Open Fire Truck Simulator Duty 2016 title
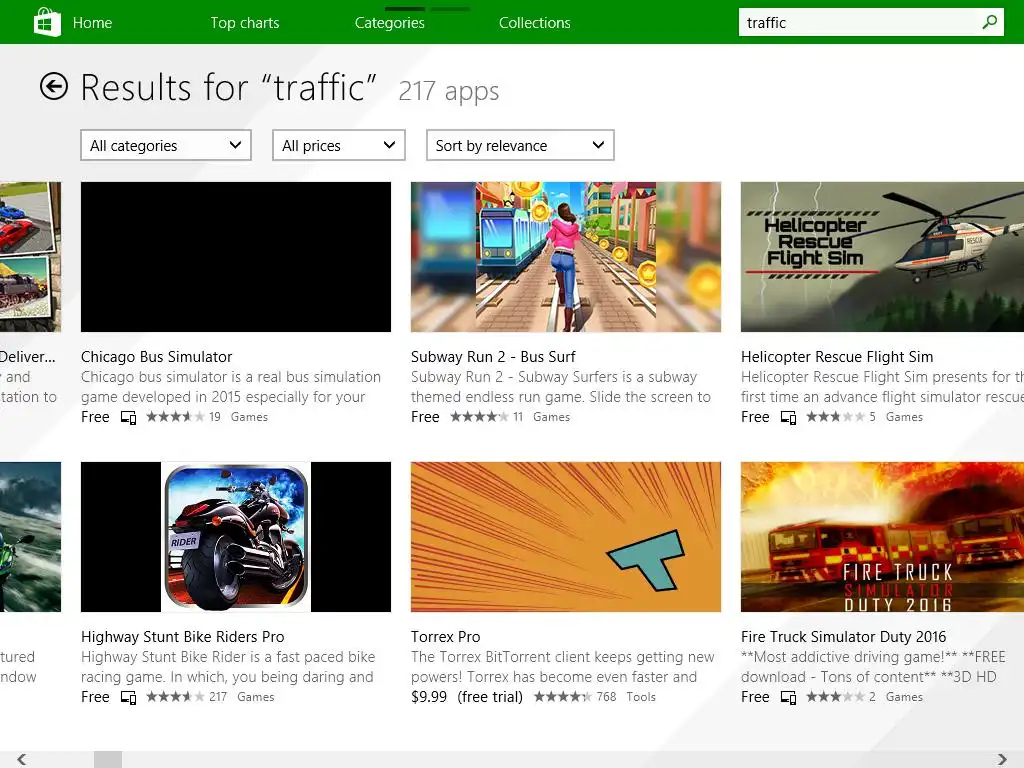 [x=843, y=637]
